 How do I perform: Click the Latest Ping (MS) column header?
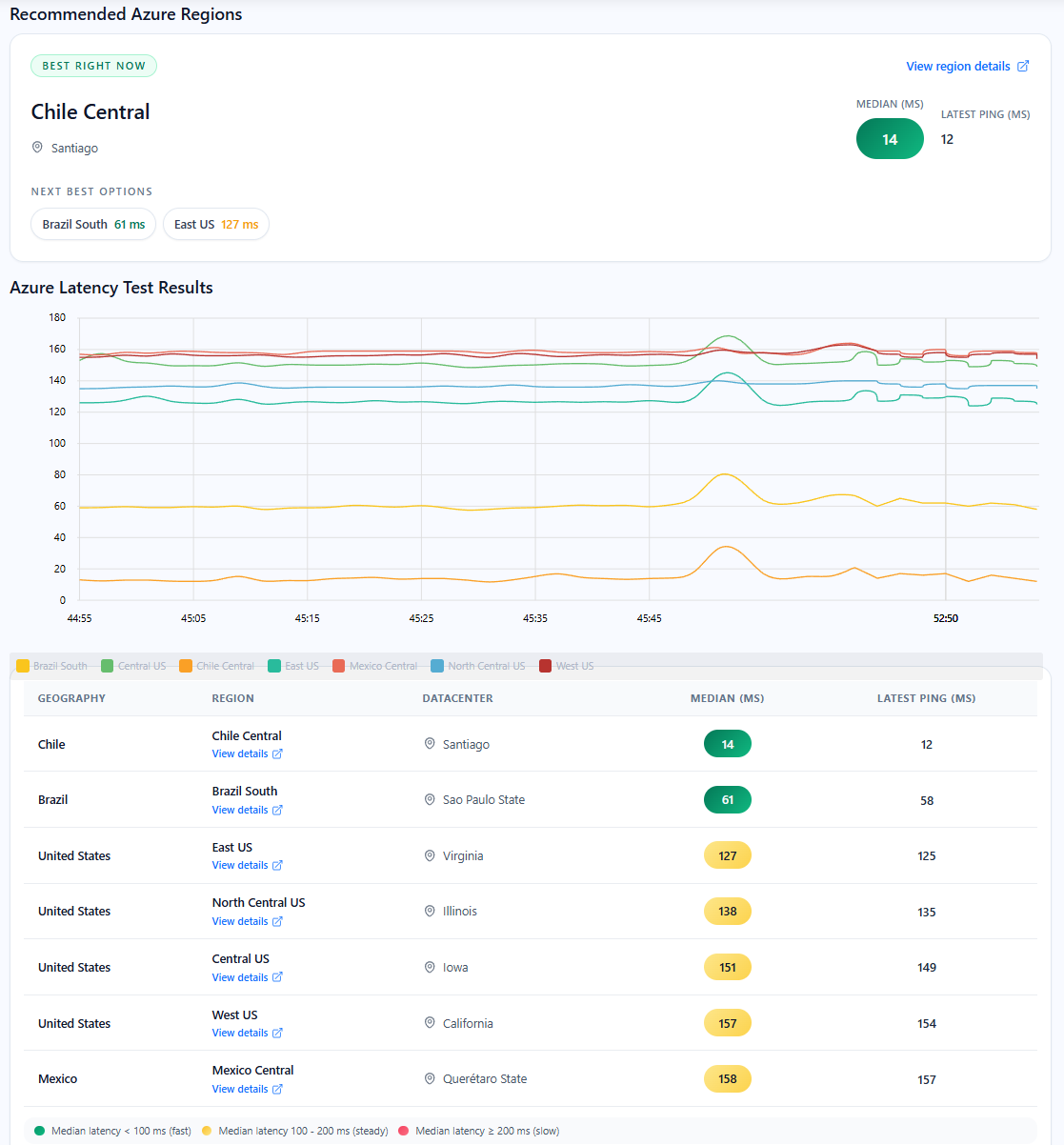pos(926,698)
